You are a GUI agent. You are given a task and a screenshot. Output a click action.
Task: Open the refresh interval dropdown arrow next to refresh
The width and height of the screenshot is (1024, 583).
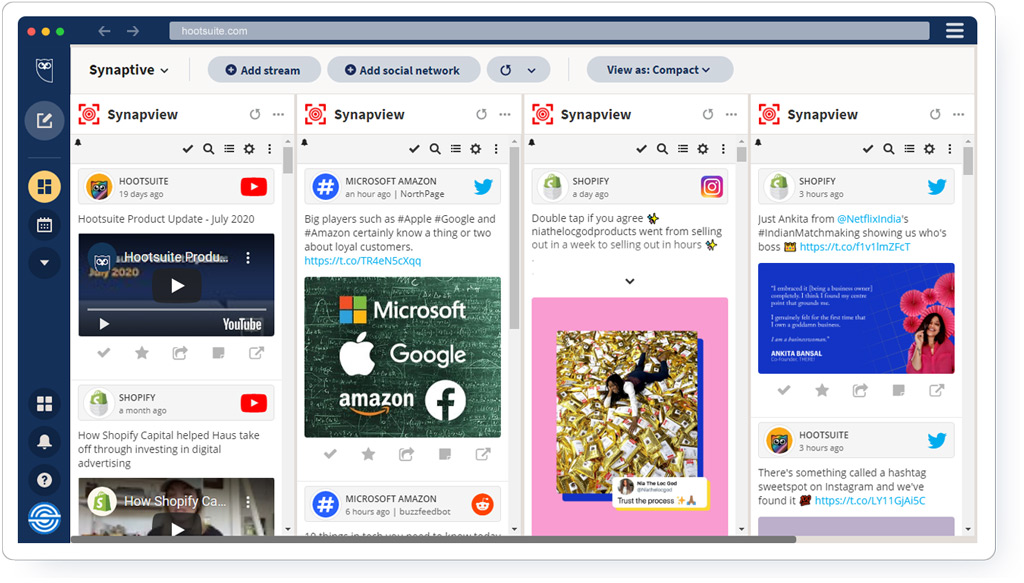[532, 71]
